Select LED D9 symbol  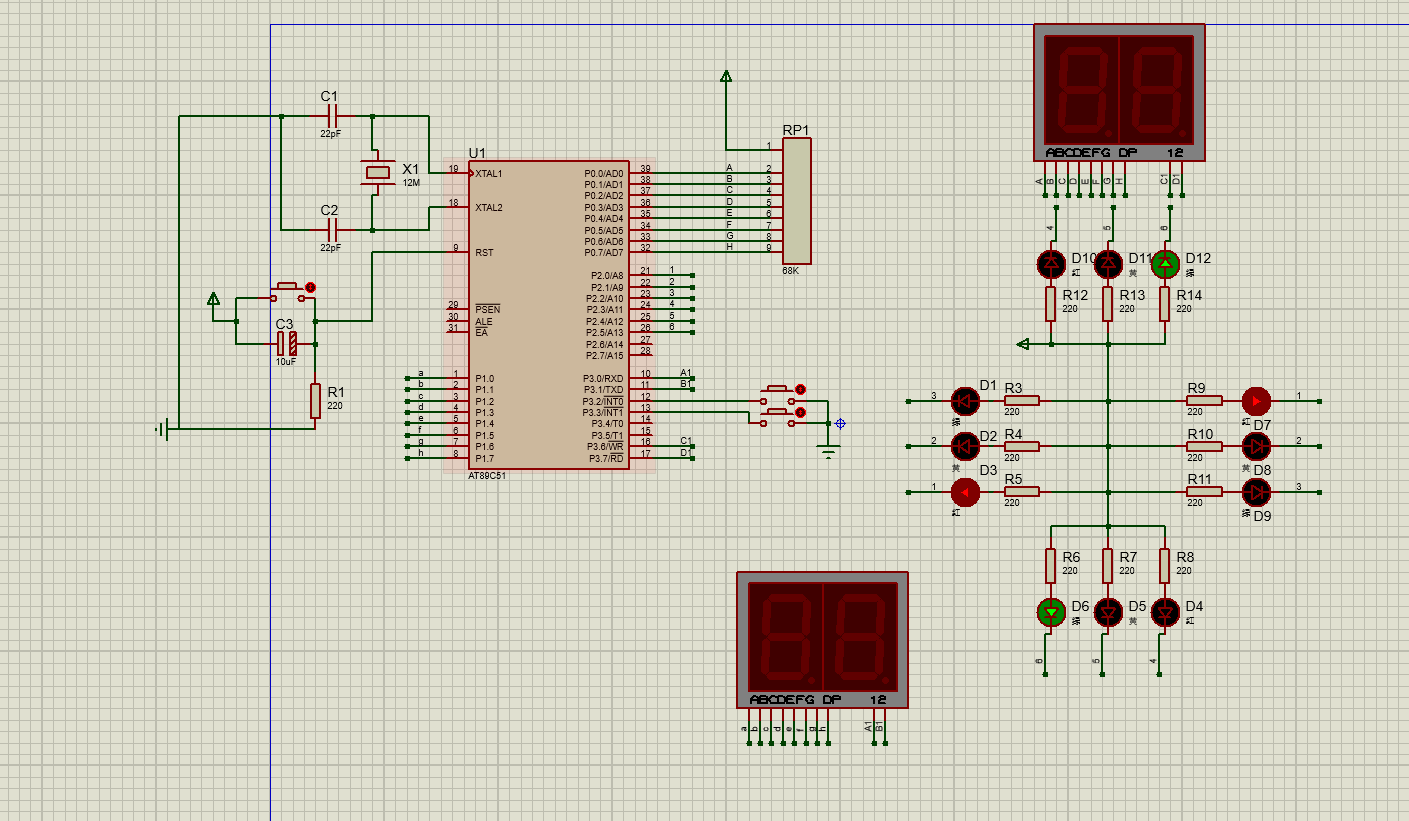(x=1256, y=492)
